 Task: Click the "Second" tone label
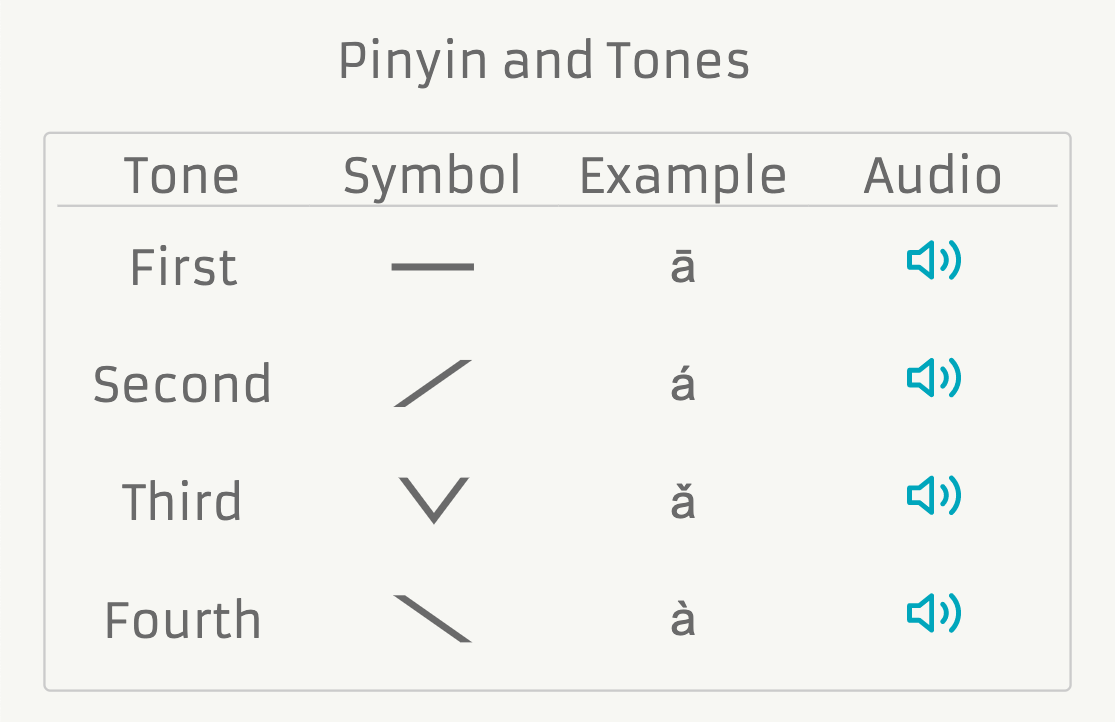point(182,384)
